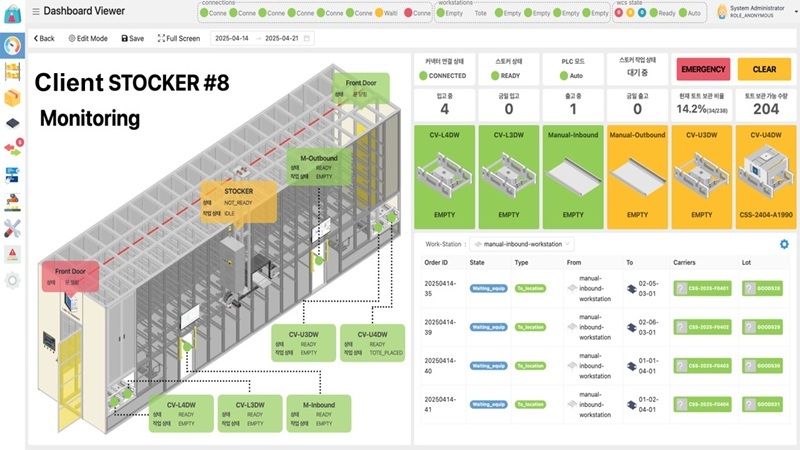Open the dark layered tray sidebar icon
The height and width of the screenshot is (450, 800).
pyautogui.click(x=12, y=123)
